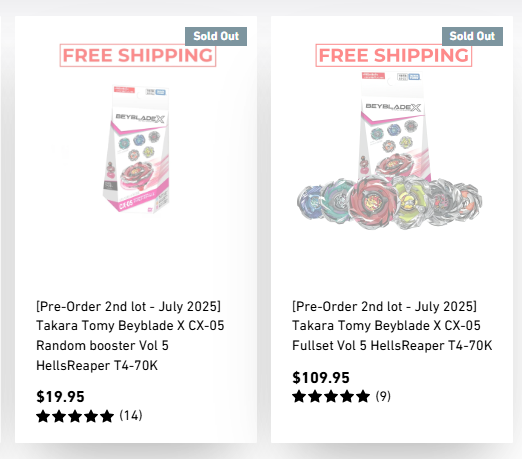Click the five-star rating under $19.95
This screenshot has height=459, width=522.
click(x=75, y=416)
